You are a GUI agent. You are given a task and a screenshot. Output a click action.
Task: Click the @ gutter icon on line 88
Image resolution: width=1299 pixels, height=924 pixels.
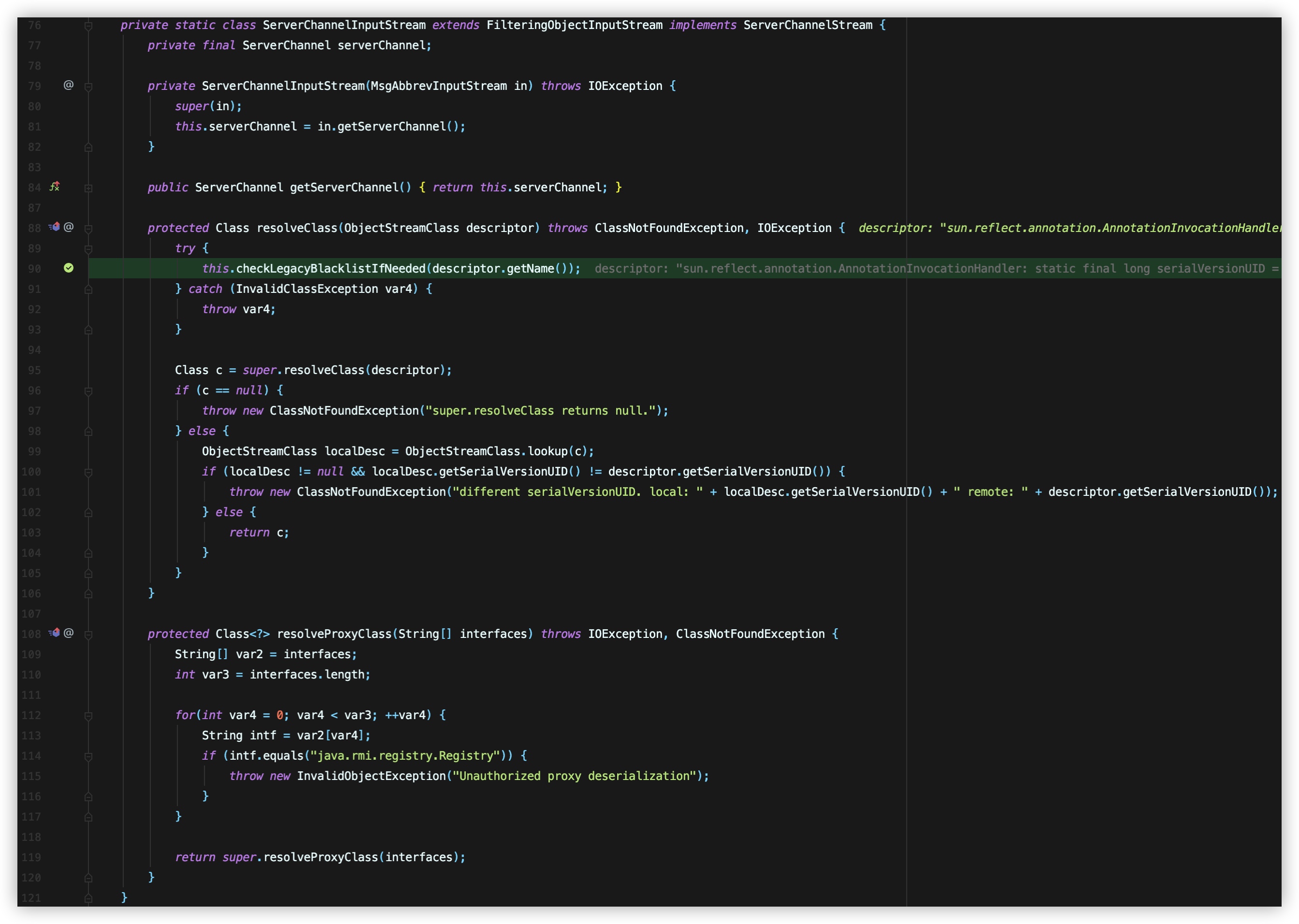[x=68, y=227]
